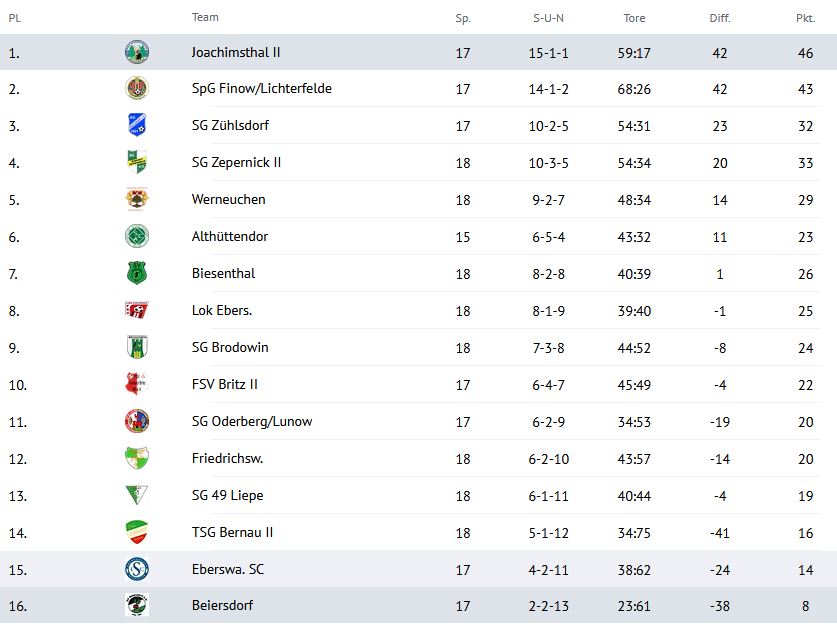Select the Eberswa. SC blue circular logo
837x626 pixels.
[x=137, y=569]
